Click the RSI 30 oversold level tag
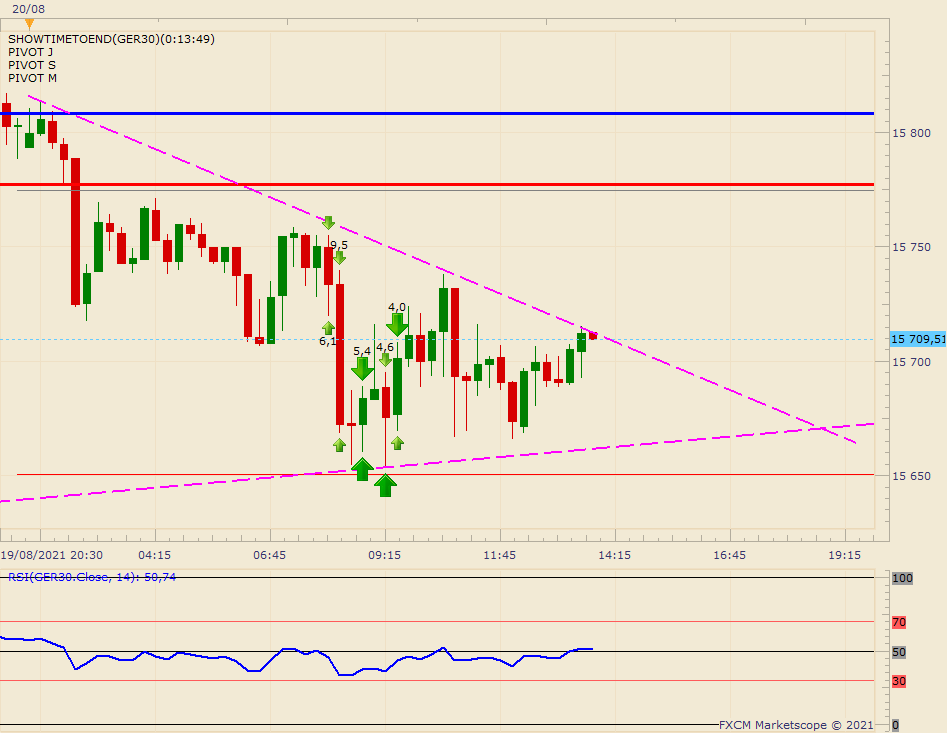The width and height of the screenshot is (947, 733). pos(899,681)
